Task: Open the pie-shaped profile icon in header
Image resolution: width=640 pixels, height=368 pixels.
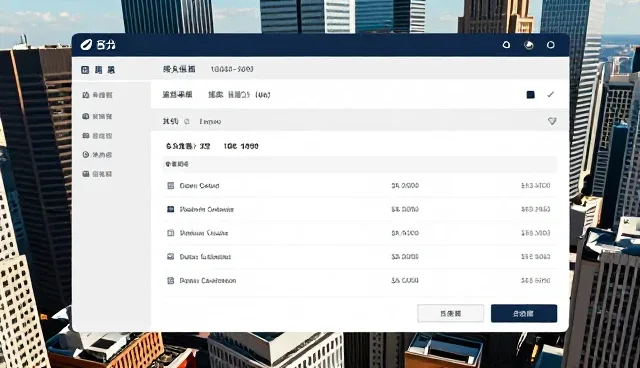Action: click(x=529, y=45)
